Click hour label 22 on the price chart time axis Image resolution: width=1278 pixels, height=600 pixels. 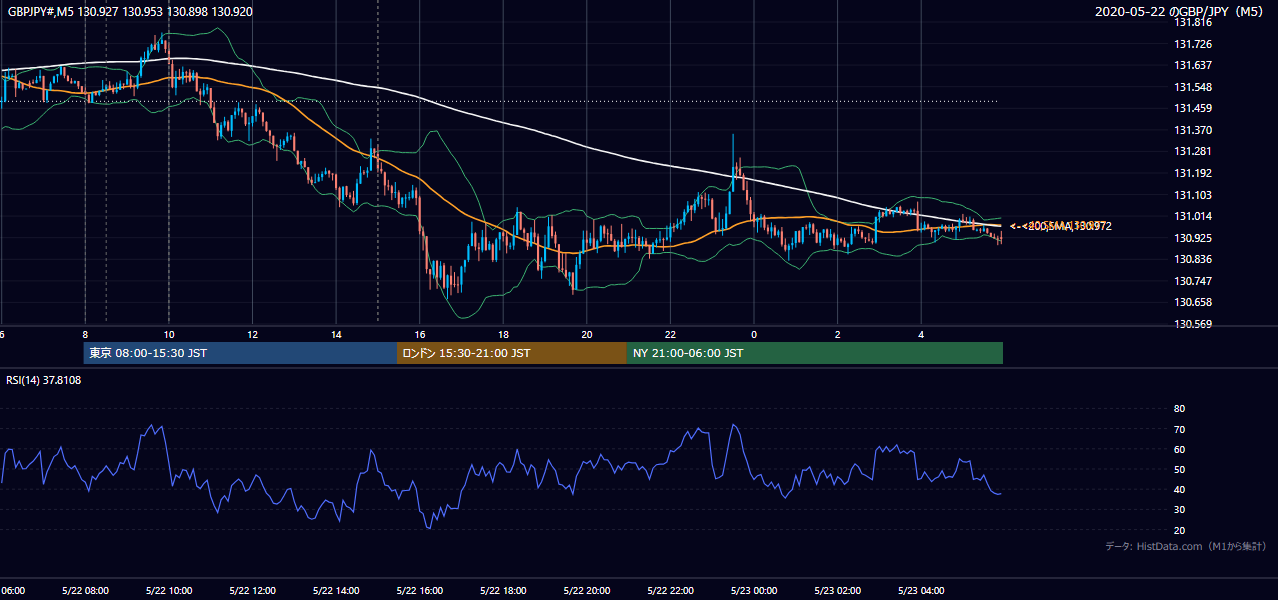point(670,334)
